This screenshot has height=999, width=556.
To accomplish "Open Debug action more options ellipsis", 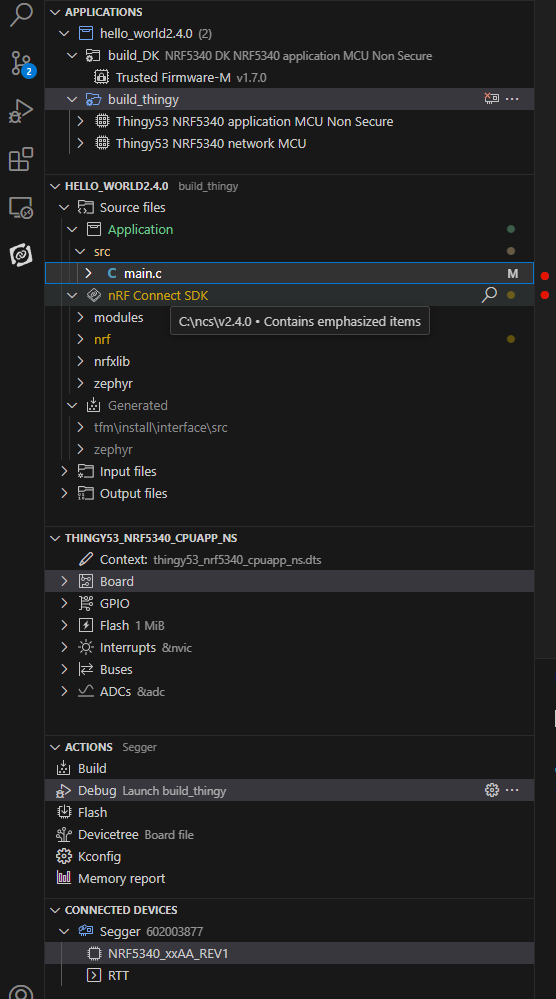I will pos(512,790).
